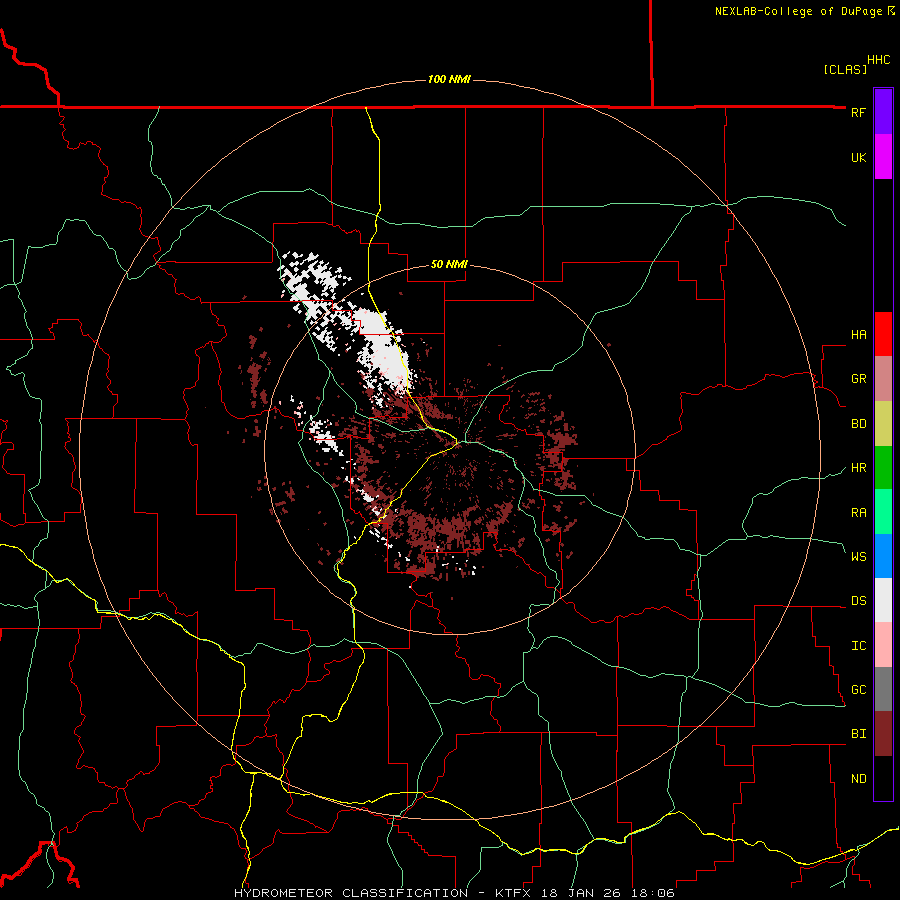The image size is (900, 900).
Task: Click the RF legend label
Action: click(x=858, y=112)
